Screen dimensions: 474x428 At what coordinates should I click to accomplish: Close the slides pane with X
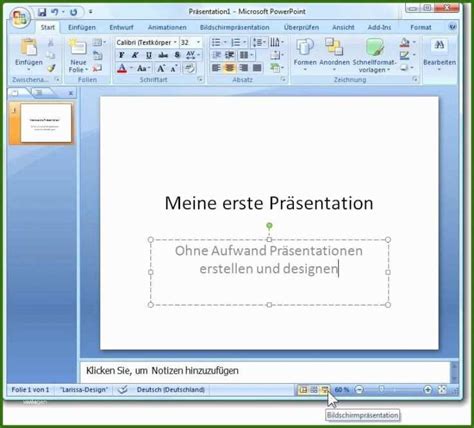(71, 93)
